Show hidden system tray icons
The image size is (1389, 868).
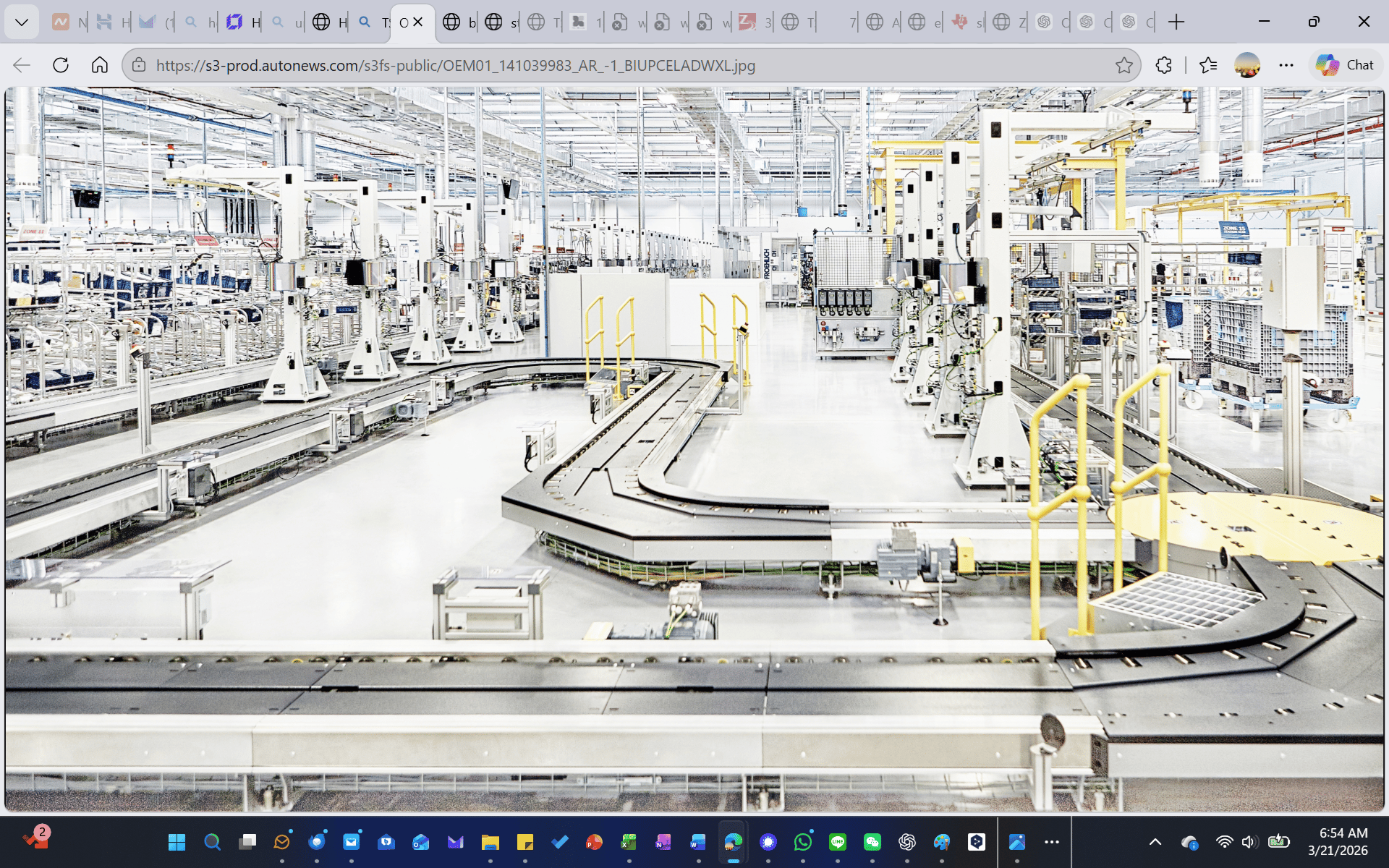tap(1155, 842)
